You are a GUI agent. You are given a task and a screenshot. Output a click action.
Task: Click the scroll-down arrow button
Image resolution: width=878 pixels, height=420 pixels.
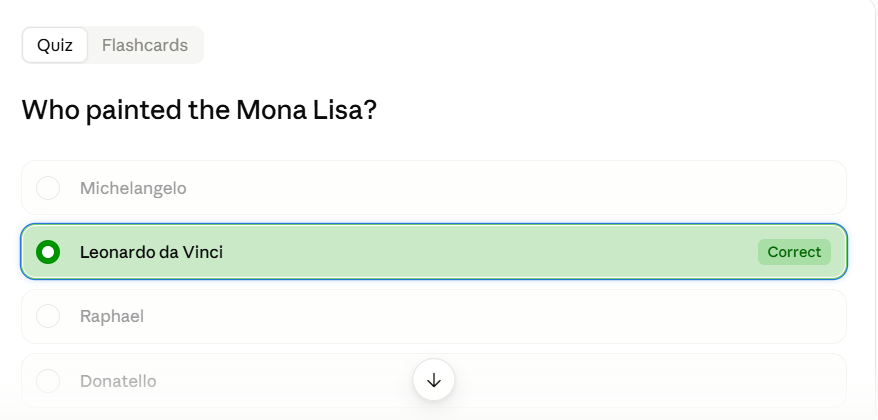[434, 380]
